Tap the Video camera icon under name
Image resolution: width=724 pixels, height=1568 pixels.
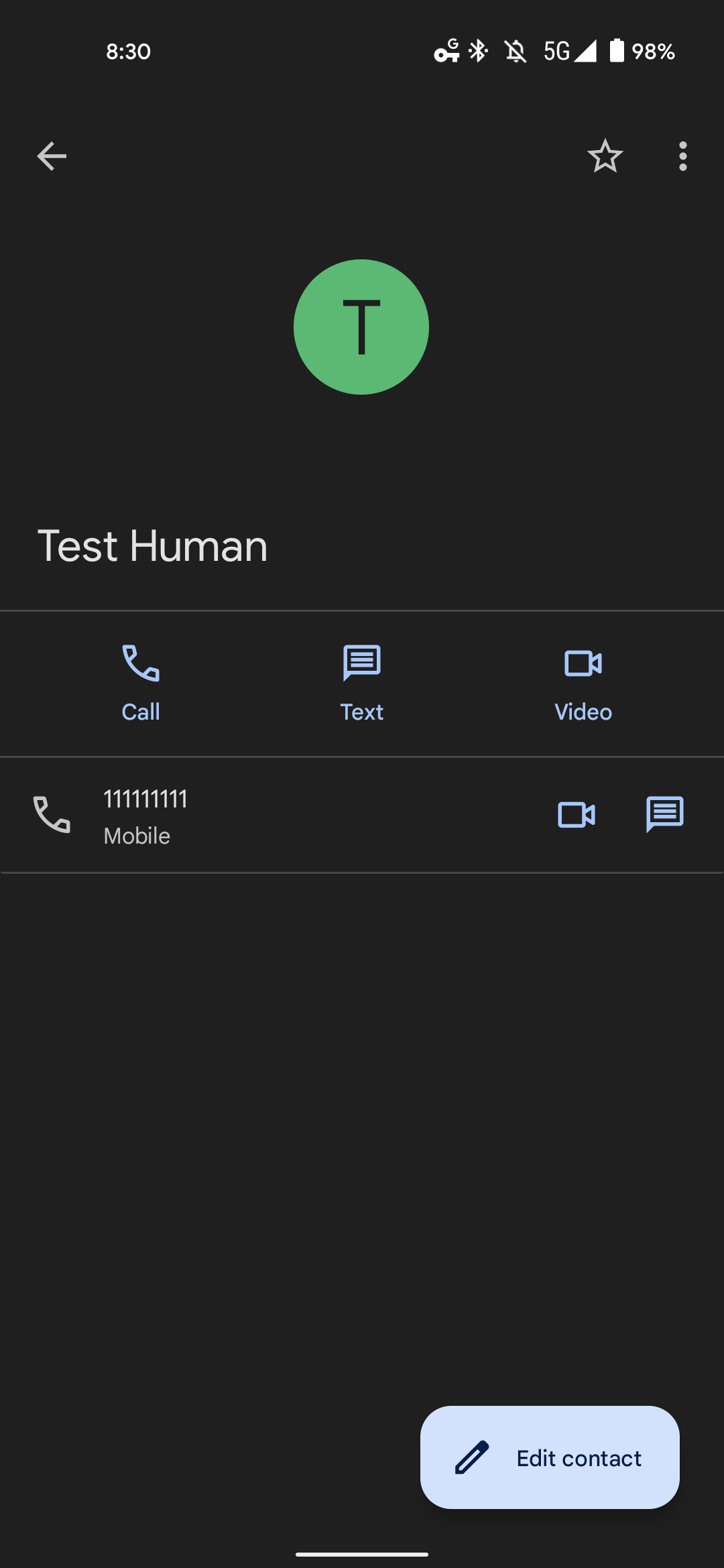[x=583, y=663]
